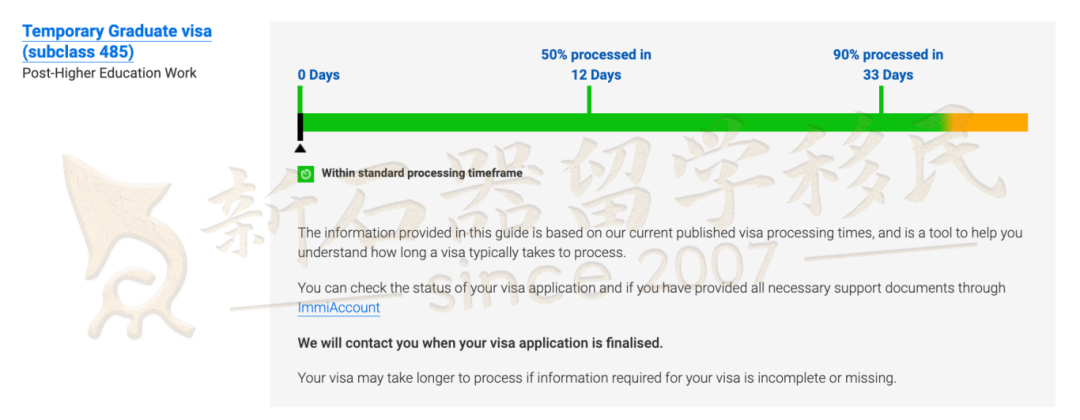Click the green clock status icon
The image size is (1080, 420).
click(306, 174)
